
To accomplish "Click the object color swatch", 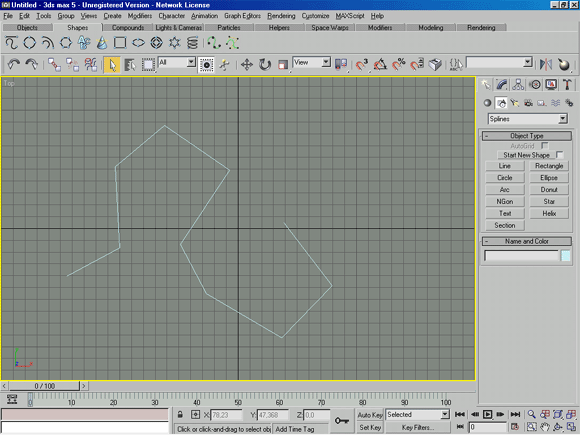I will [566, 256].
